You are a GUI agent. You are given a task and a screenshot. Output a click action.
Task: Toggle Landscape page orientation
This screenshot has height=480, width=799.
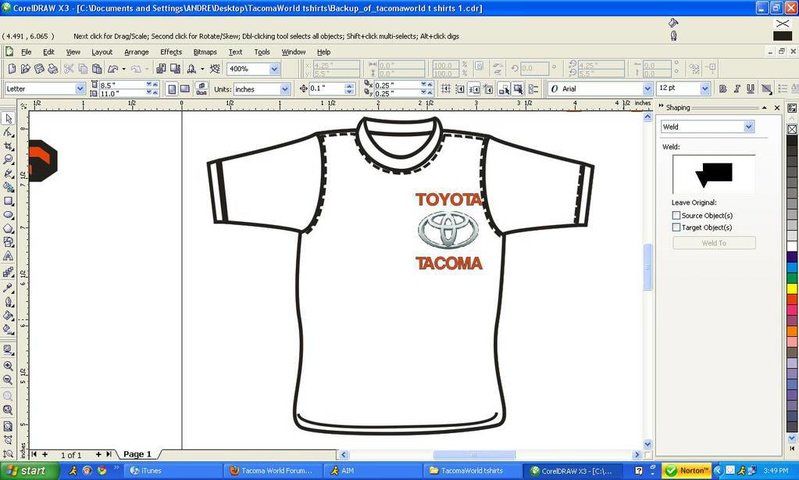click(185, 89)
